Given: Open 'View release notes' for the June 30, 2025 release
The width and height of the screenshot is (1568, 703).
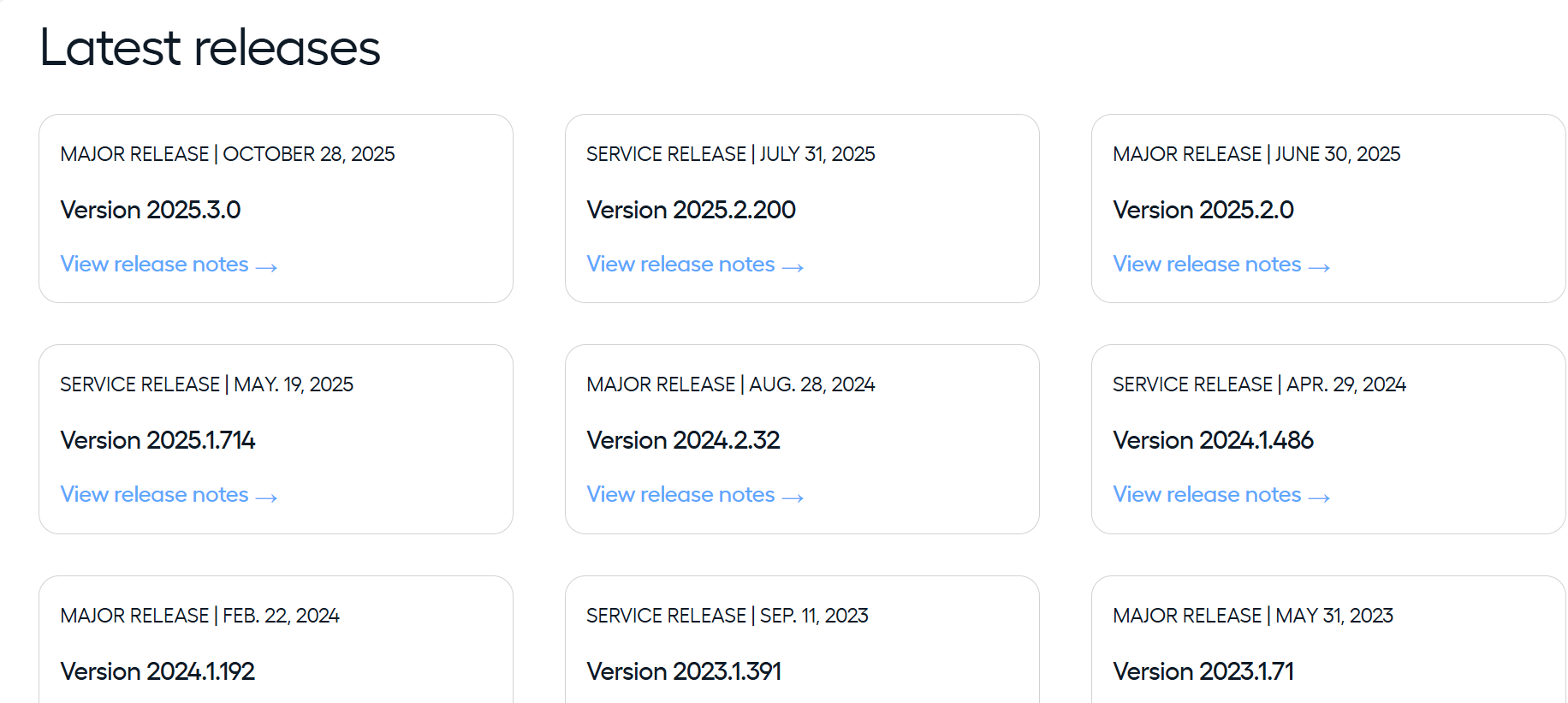Looking at the screenshot, I should click(1207, 265).
